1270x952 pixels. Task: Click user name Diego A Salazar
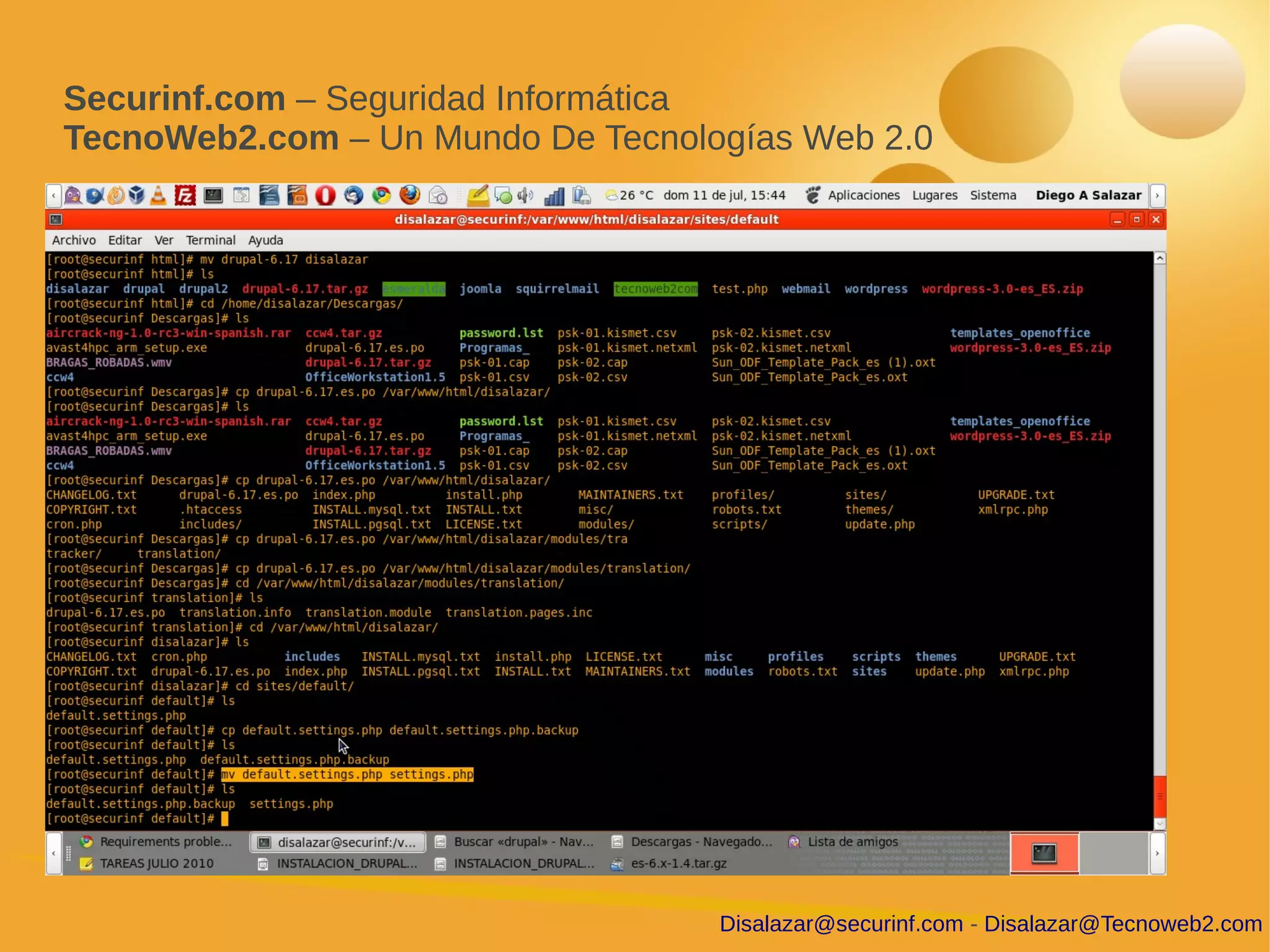pos(1088,195)
